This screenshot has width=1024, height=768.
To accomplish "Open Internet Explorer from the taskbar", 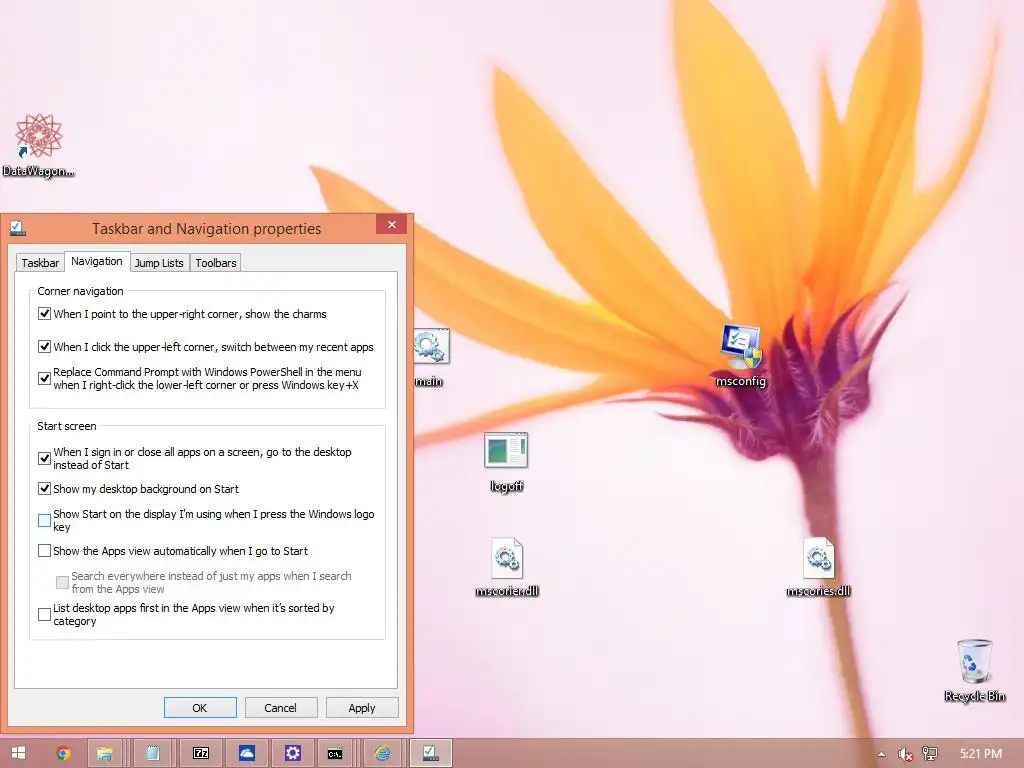I will coord(382,753).
